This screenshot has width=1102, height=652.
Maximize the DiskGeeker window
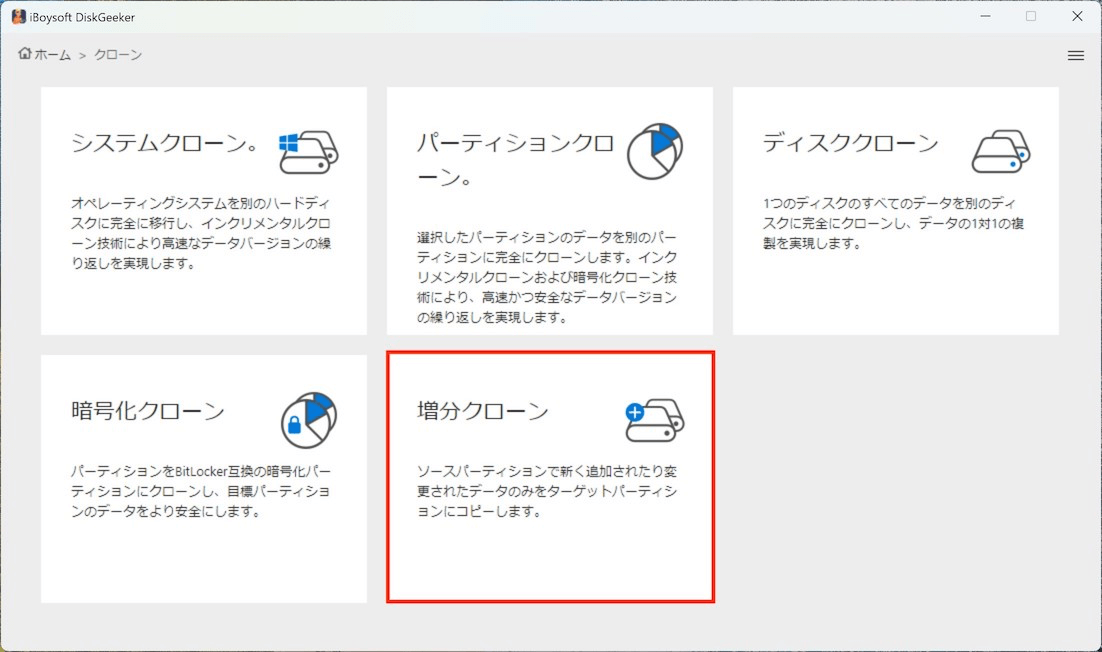(1031, 16)
